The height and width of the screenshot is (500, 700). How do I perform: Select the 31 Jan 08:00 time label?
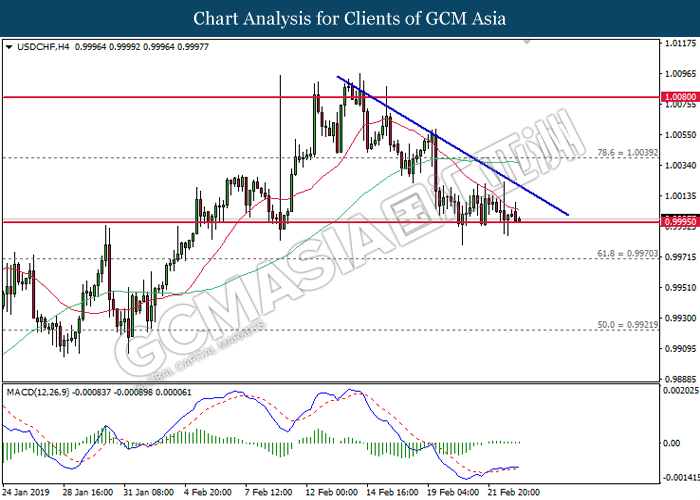click(x=149, y=492)
